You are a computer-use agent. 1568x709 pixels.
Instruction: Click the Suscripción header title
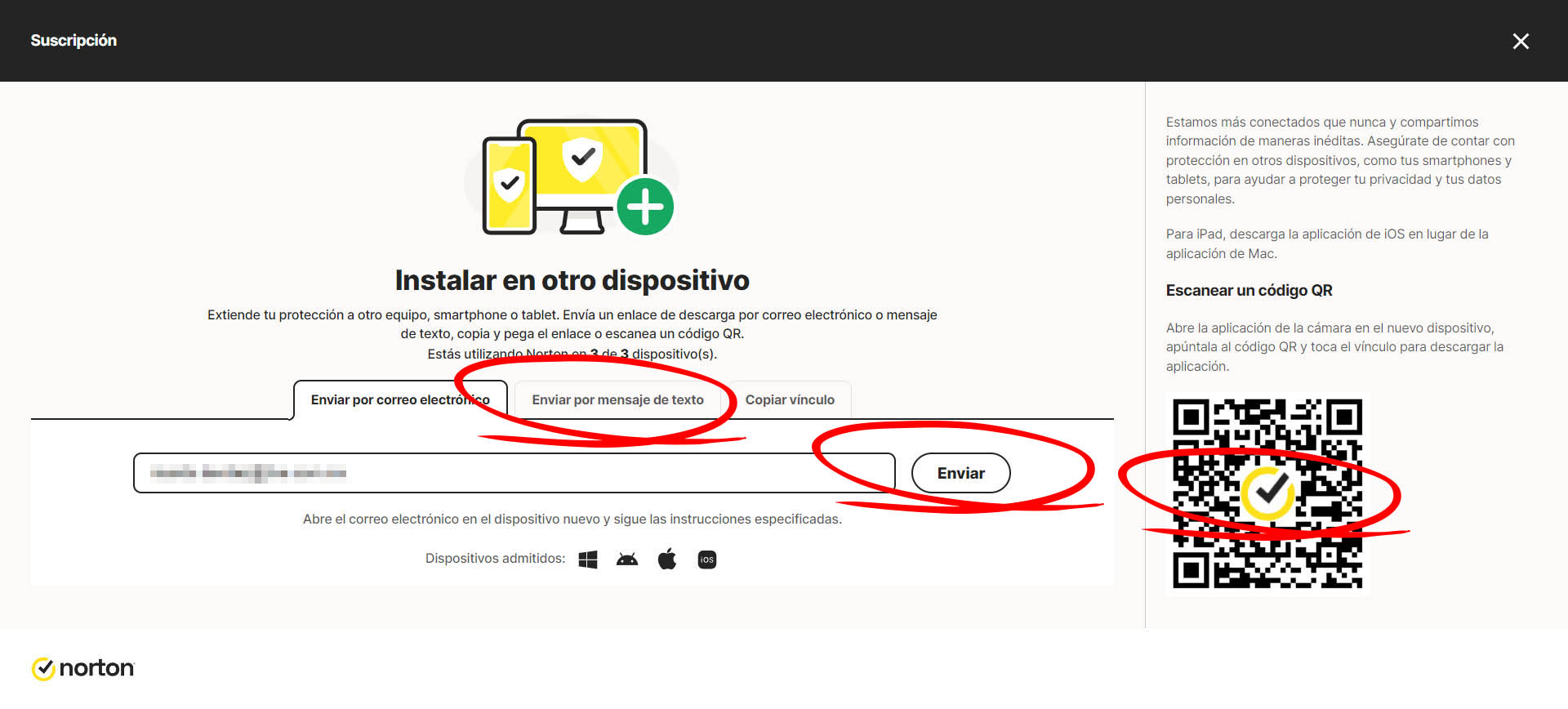73,41
